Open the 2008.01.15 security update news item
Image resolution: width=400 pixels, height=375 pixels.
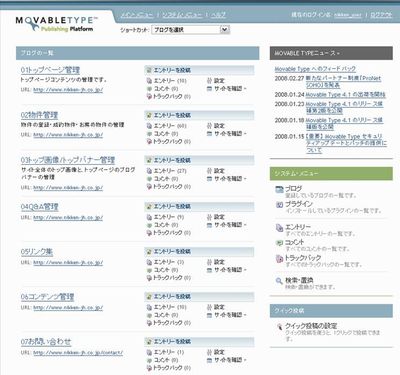(347, 143)
